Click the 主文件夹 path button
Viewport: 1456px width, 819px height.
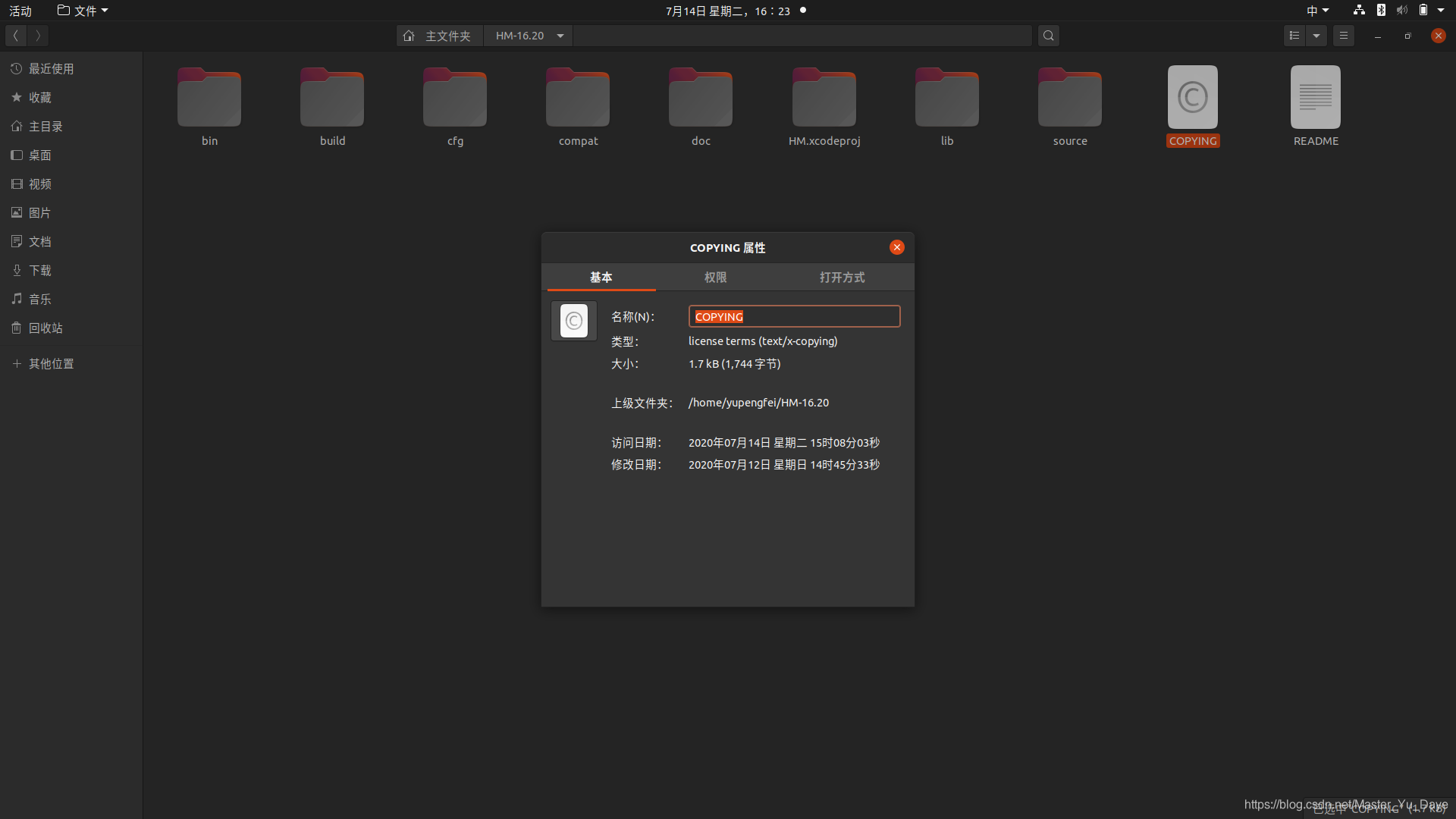coord(439,36)
